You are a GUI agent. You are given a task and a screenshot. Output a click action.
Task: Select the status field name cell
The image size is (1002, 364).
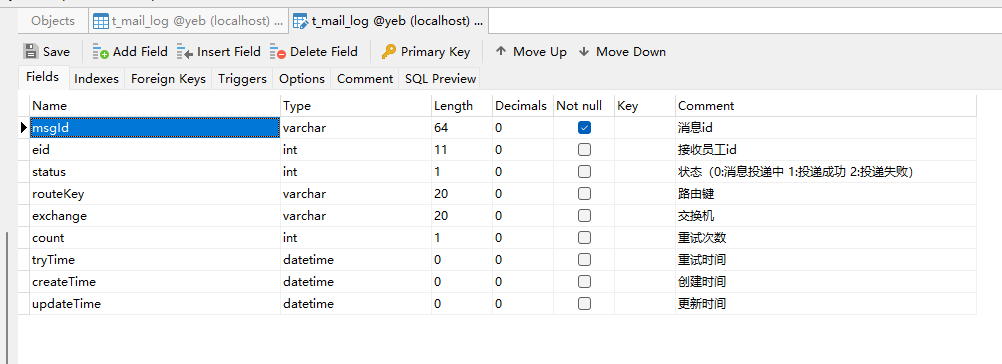click(x=155, y=172)
